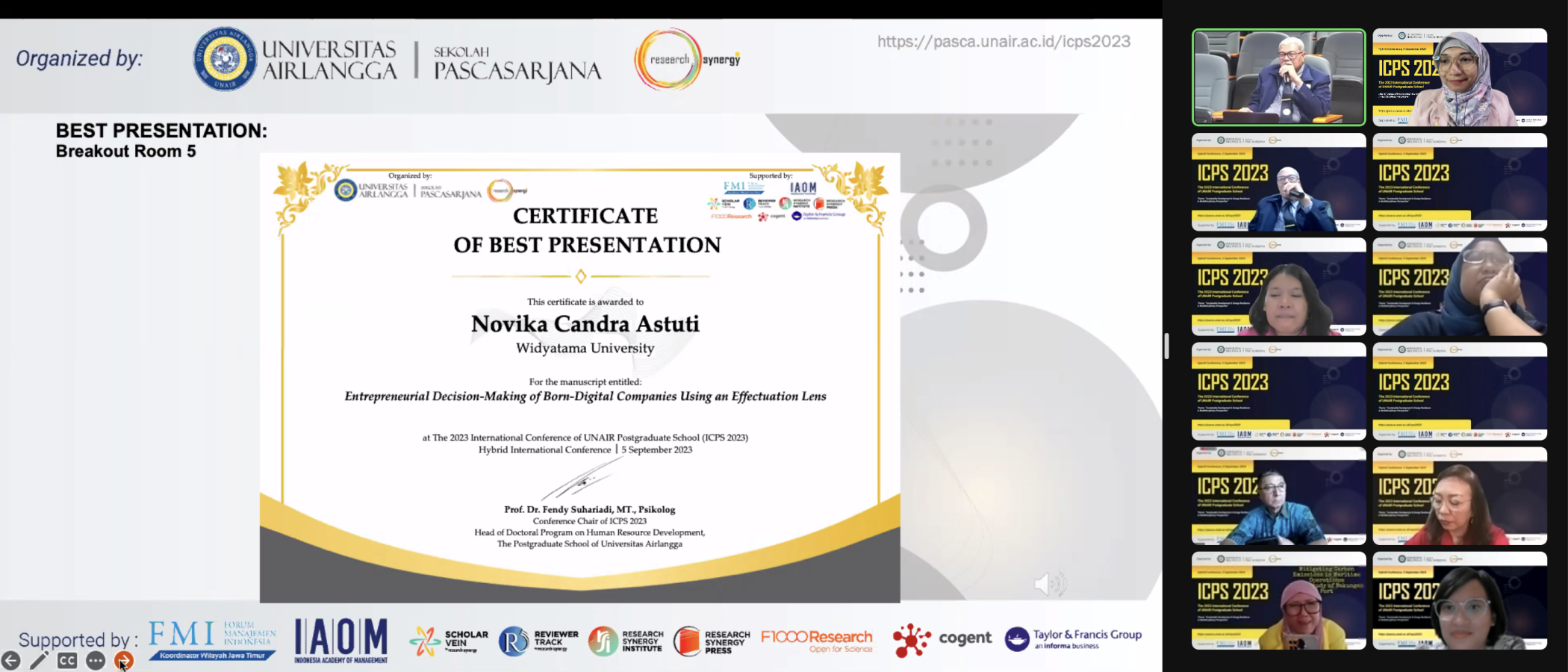Go to the previous slide arrow
The height and width of the screenshot is (672, 1568).
point(10,660)
